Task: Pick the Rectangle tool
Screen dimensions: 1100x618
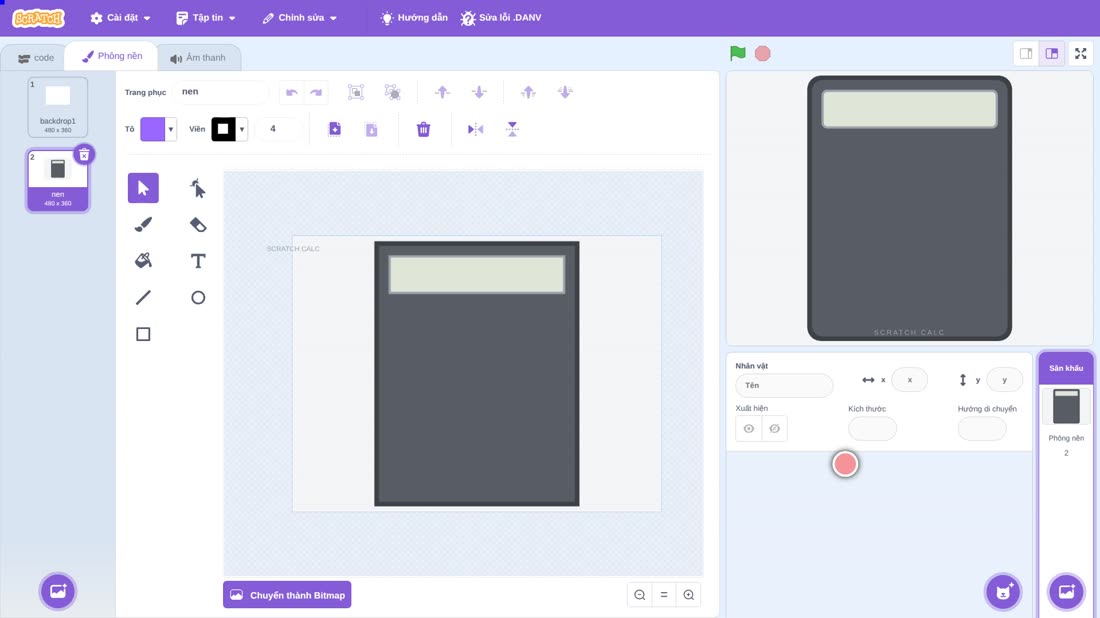Action: [x=143, y=334]
